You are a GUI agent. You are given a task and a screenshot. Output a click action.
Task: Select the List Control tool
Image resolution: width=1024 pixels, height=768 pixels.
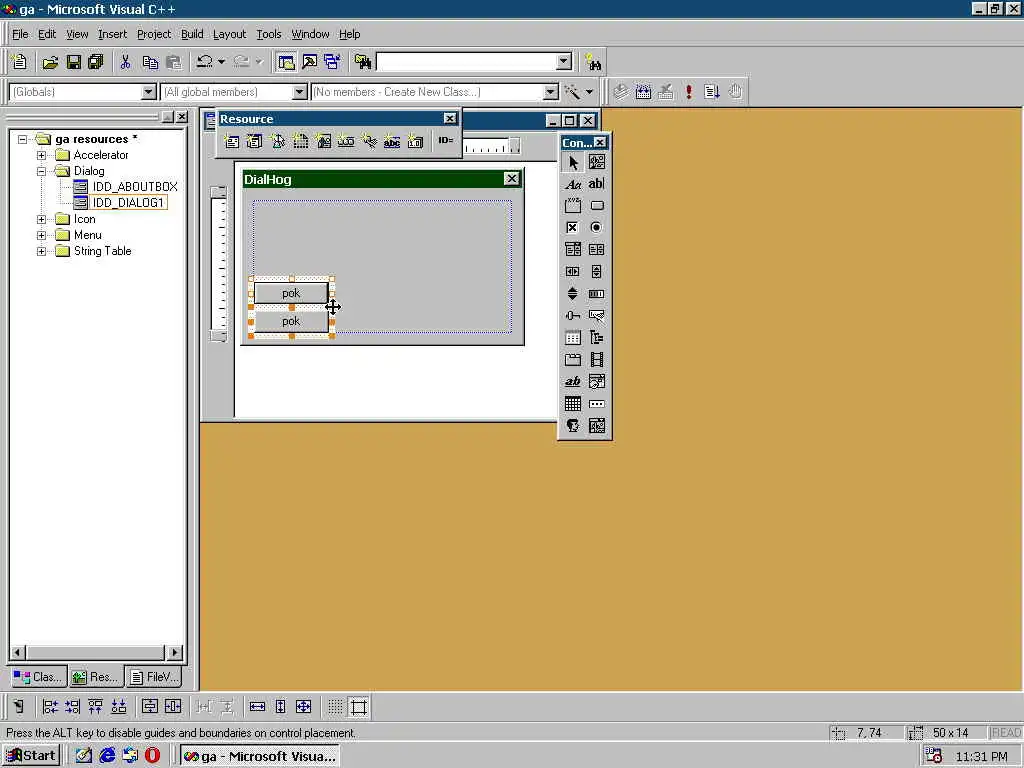tap(573, 338)
